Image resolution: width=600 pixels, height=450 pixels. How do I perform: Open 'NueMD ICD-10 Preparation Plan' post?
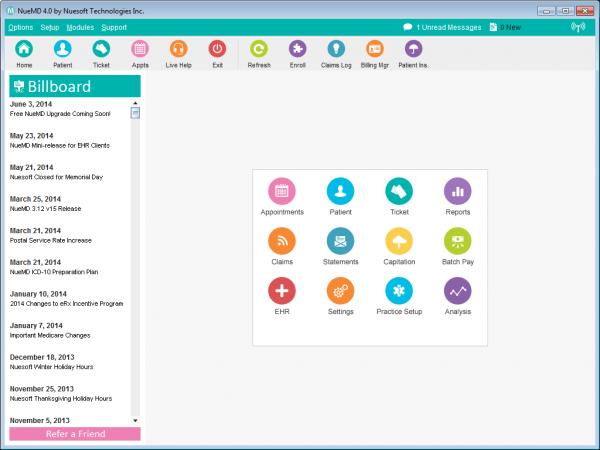tap(54, 272)
